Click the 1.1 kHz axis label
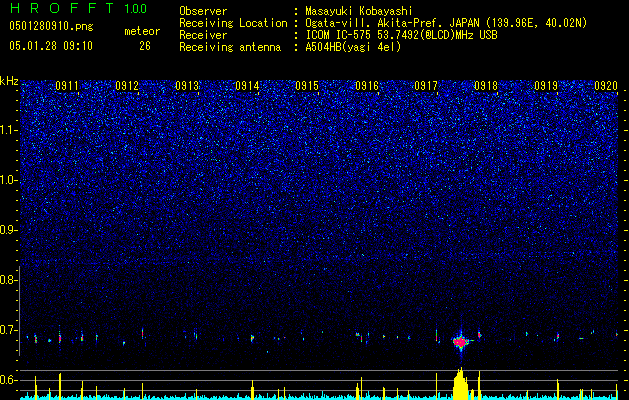 [9, 131]
